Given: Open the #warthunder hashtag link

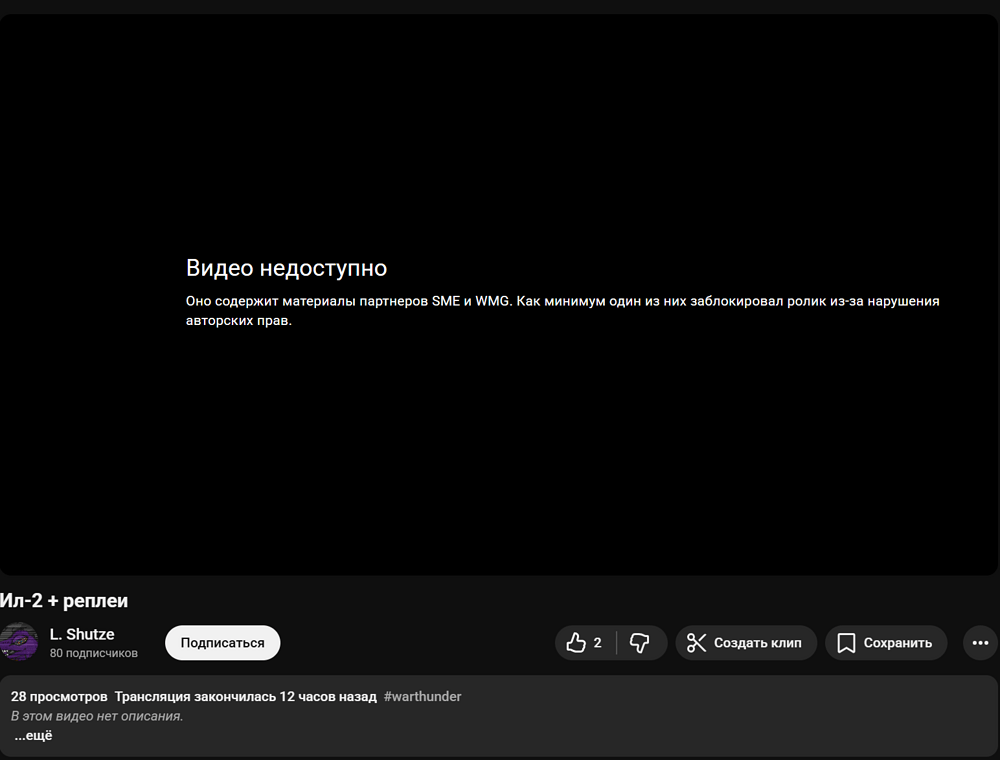Looking at the screenshot, I should pos(422,696).
